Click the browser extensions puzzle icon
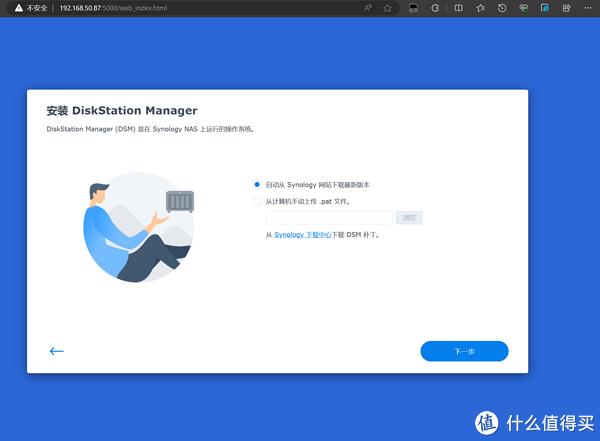Screen dimensions: 600x441 click(435, 8)
